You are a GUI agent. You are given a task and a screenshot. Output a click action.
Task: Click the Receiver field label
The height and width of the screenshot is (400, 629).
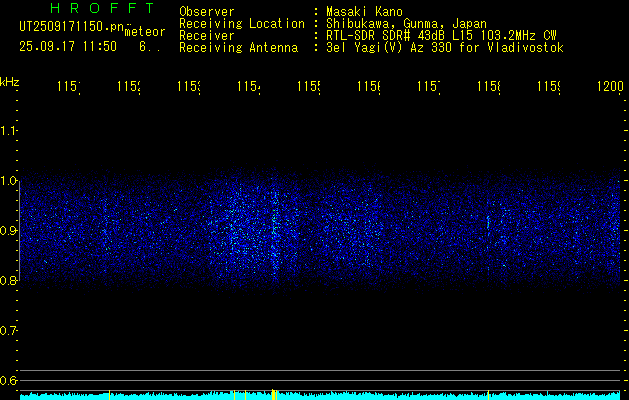pyautogui.click(x=207, y=36)
